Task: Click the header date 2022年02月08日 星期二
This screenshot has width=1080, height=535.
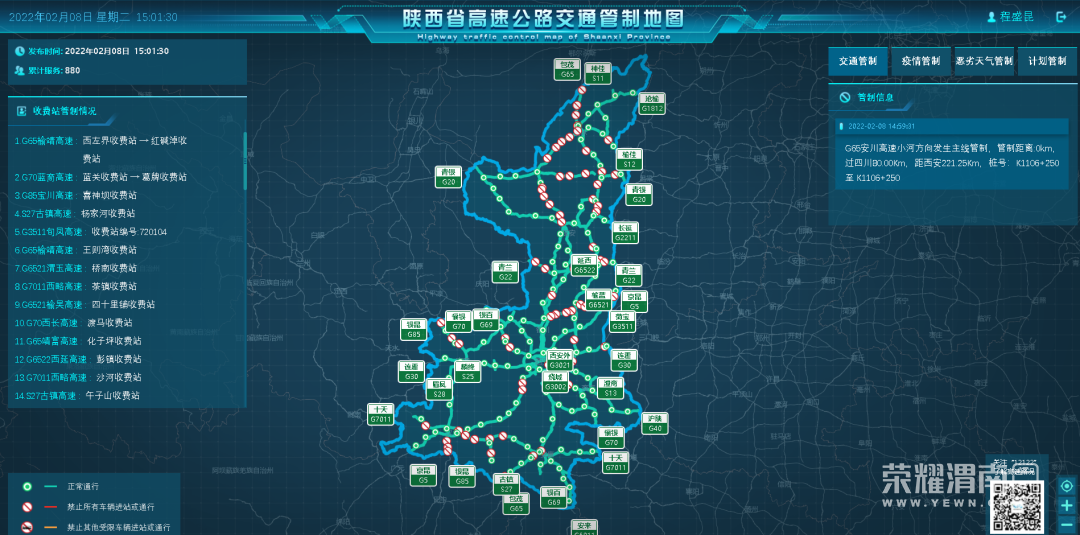Action: point(71,17)
